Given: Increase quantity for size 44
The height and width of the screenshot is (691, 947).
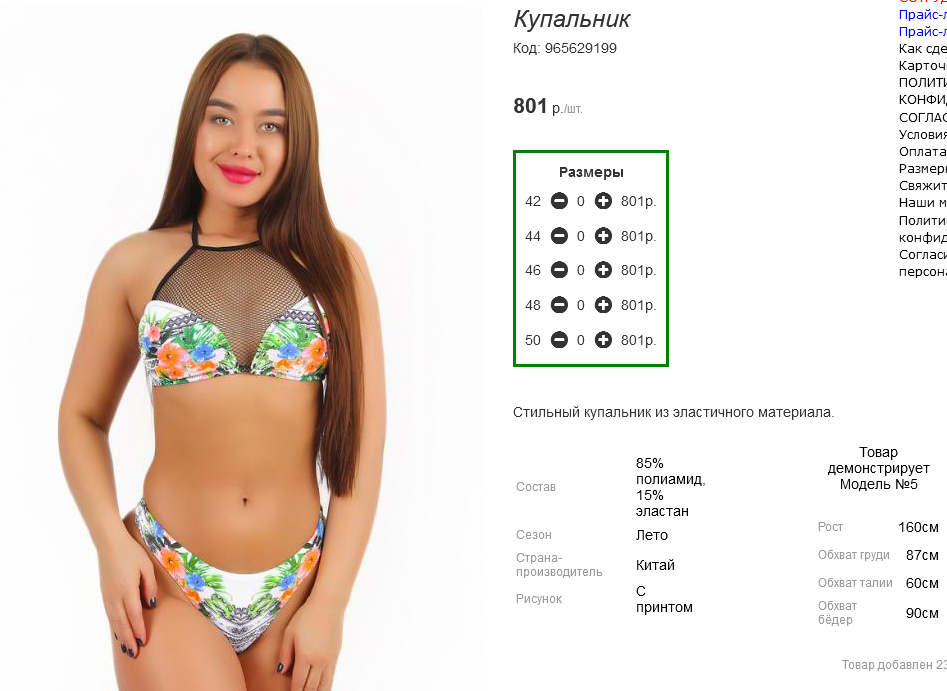Looking at the screenshot, I should tap(603, 236).
